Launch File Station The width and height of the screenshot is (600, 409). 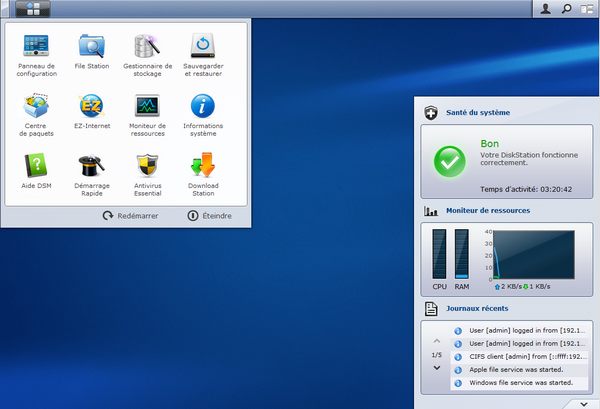point(92,51)
